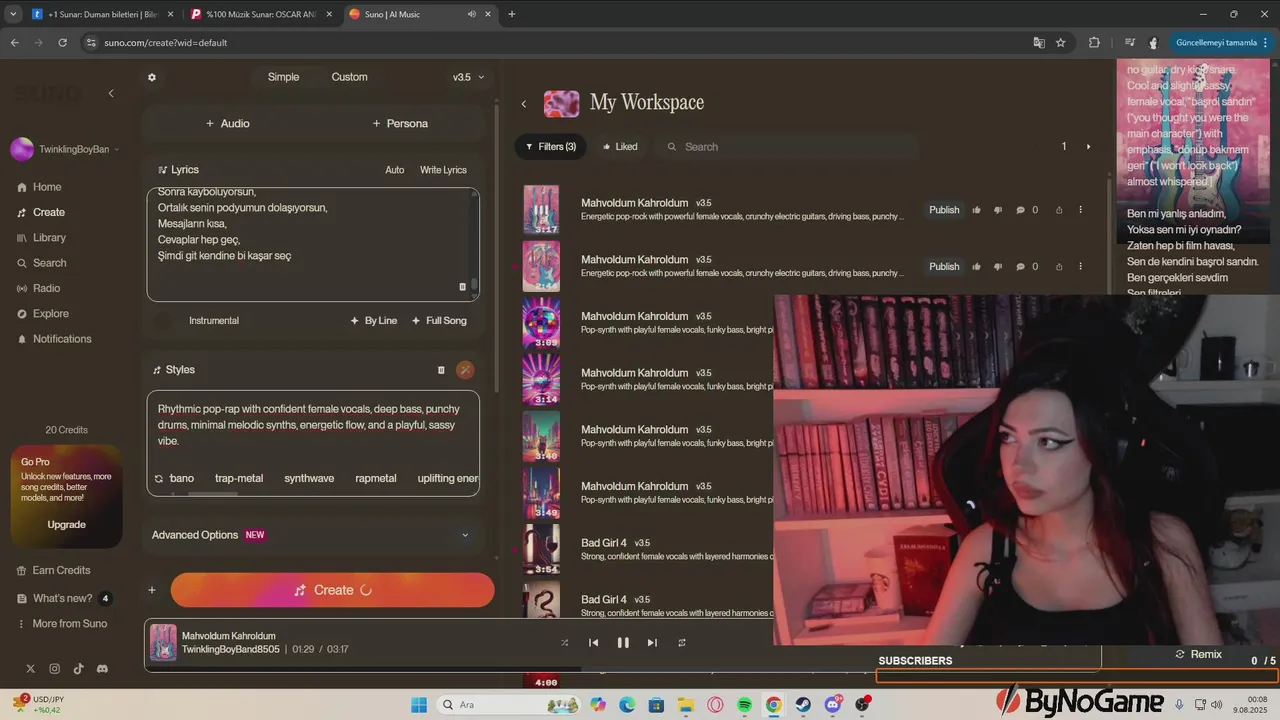Open Chrome tab search dropdown arrow
The image size is (1280, 720).
click(12, 14)
